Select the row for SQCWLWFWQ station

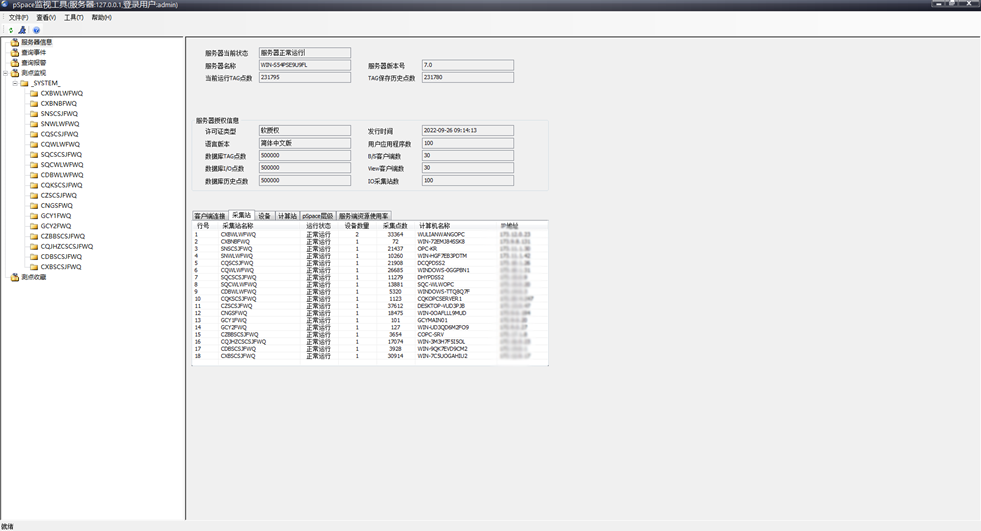(x=239, y=285)
